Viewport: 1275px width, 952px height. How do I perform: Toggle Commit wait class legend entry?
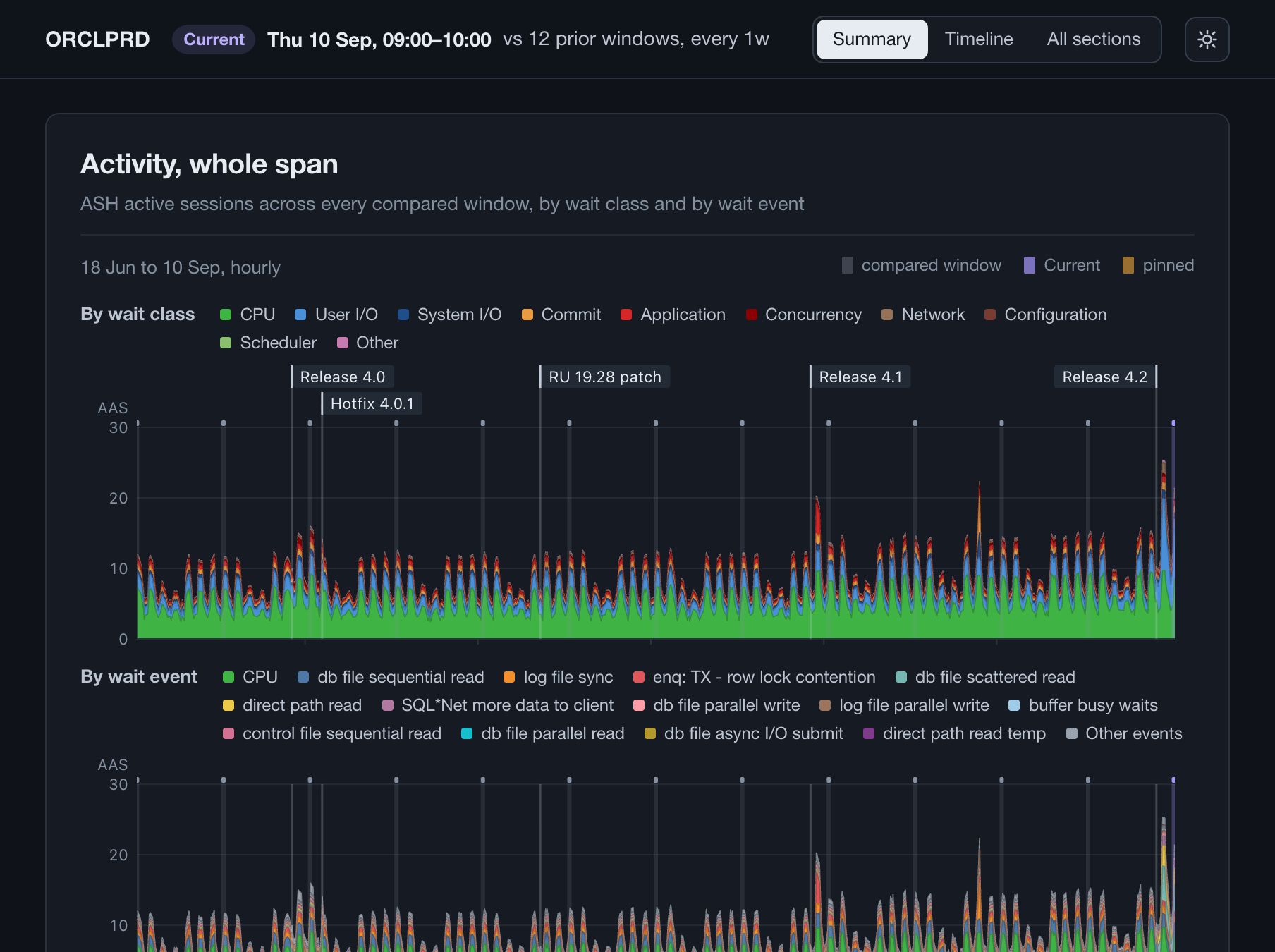561,315
